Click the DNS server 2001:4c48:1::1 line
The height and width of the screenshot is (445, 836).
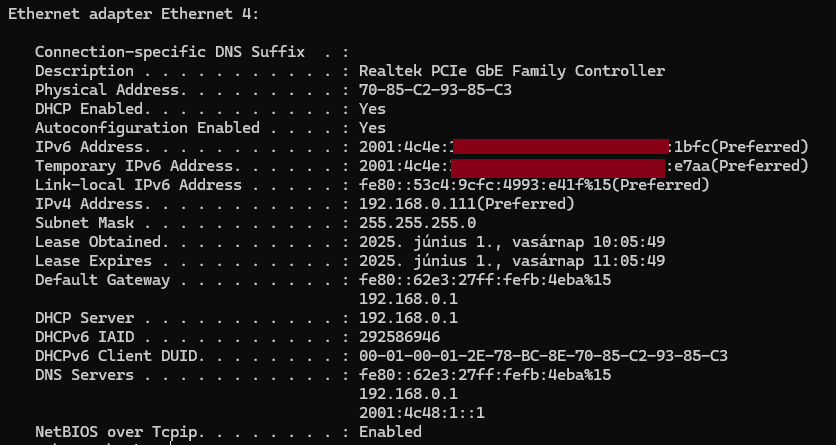click(x=422, y=413)
